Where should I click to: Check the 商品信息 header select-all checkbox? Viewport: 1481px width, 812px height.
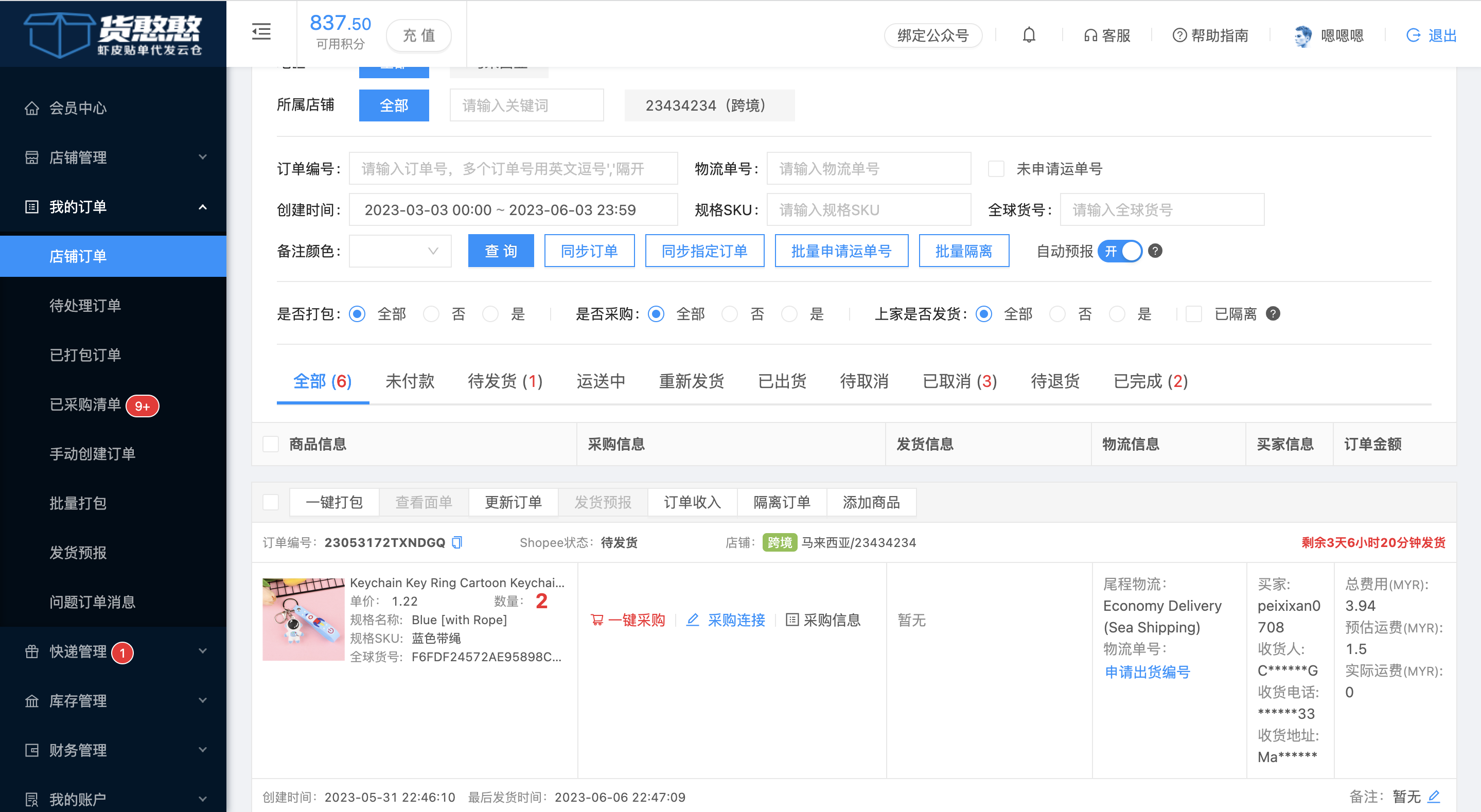271,444
